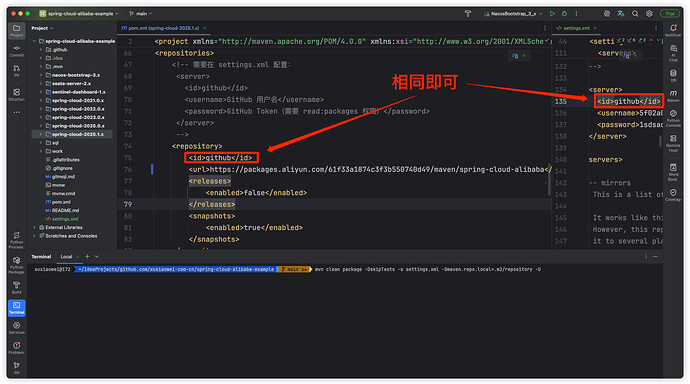Screen dimensions: 690x384
Task: Select line 79 releases closing tag
Action: click(x=212, y=205)
